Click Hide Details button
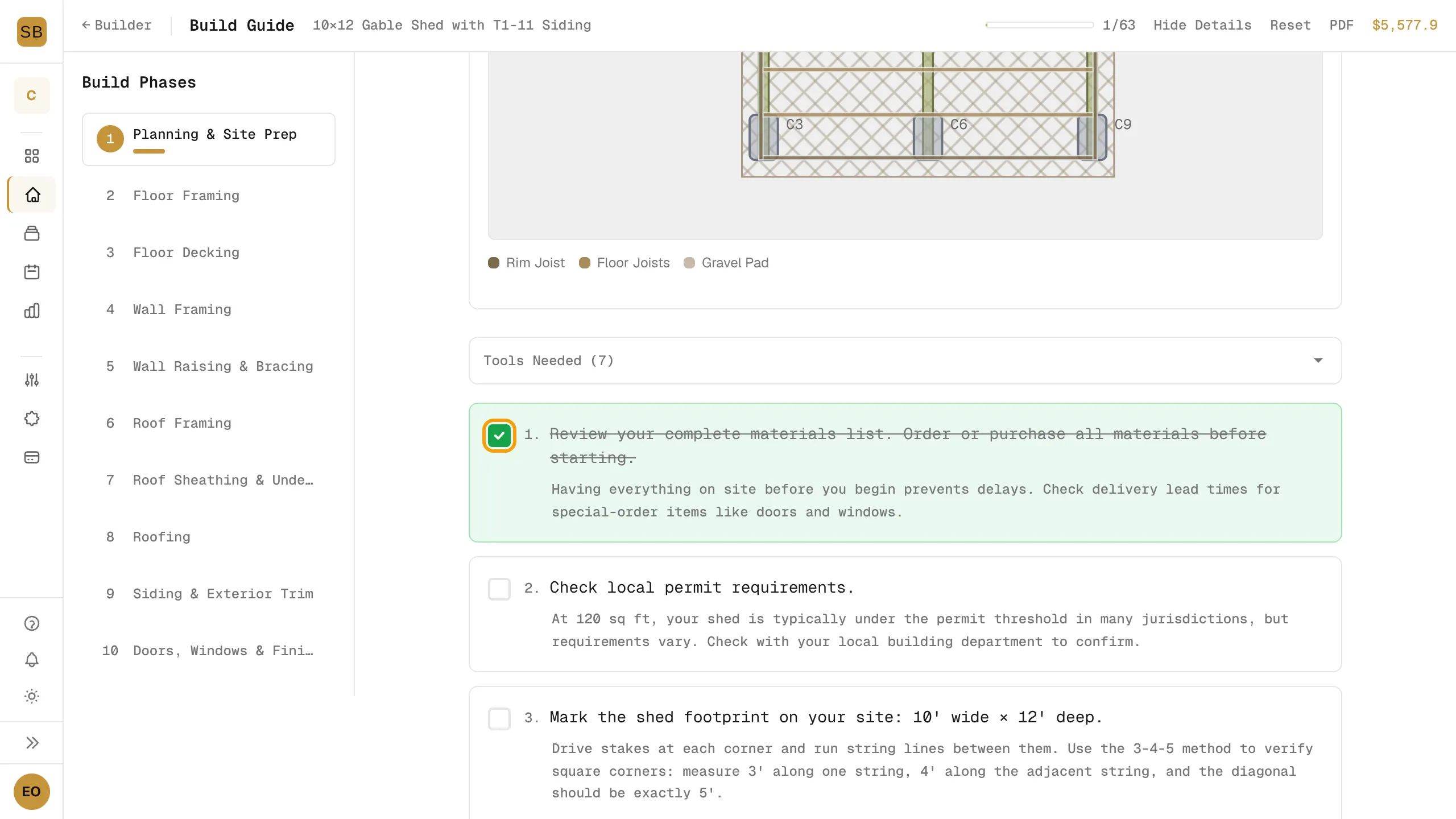 (x=1202, y=25)
